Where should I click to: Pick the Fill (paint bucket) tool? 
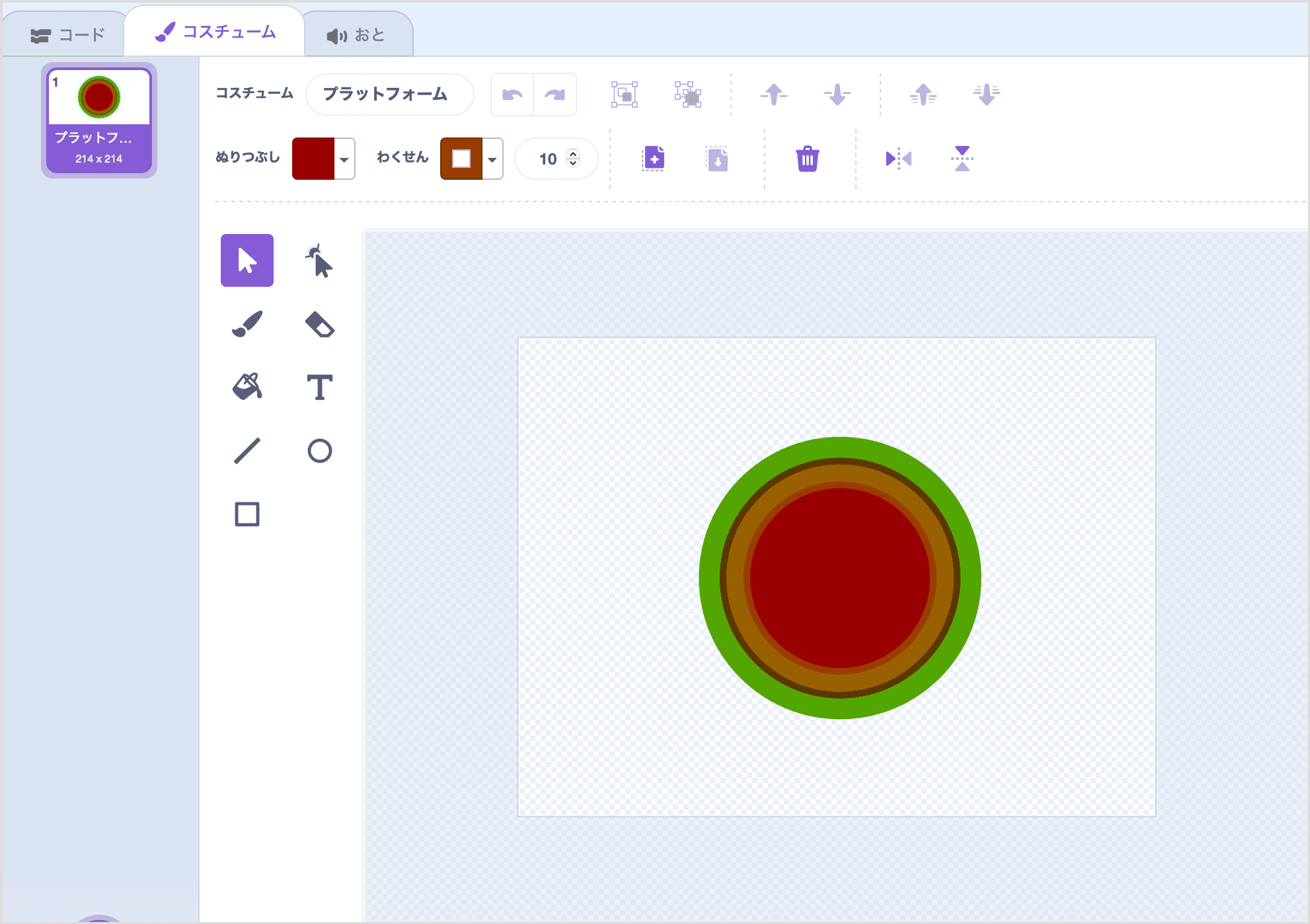[x=247, y=387]
